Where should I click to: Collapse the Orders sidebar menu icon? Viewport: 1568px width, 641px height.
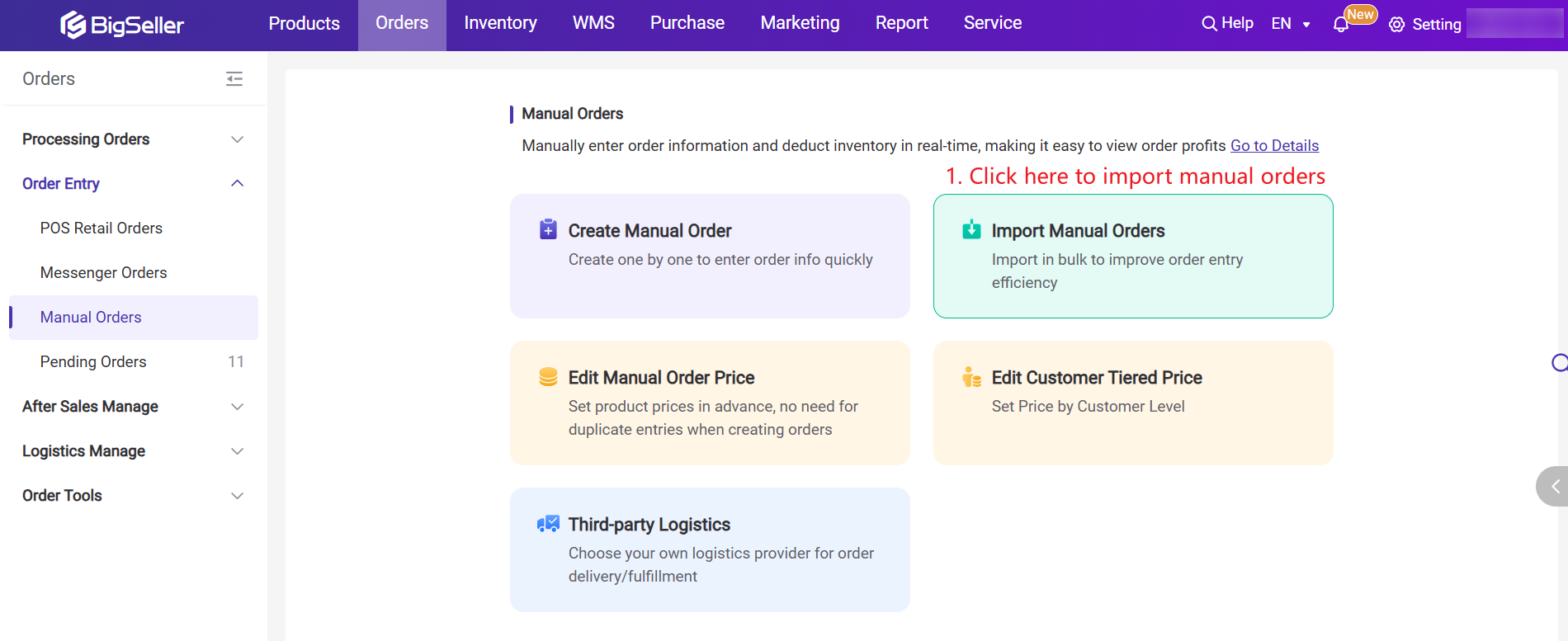click(234, 79)
